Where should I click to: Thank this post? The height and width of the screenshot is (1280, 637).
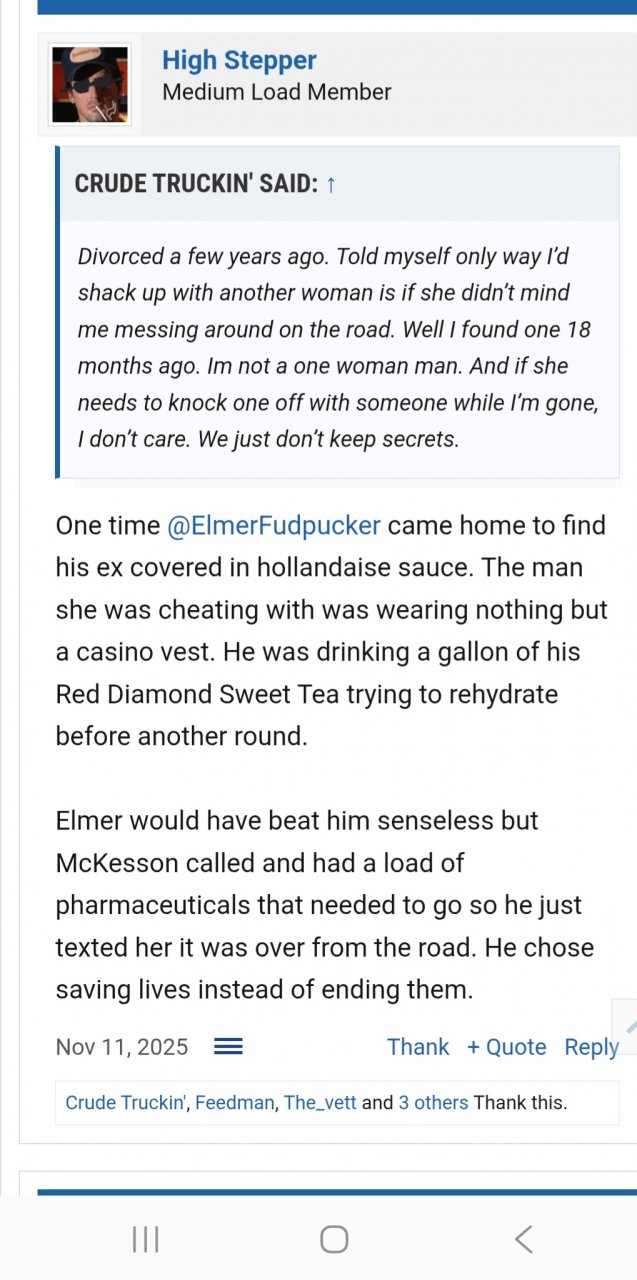pyautogui.click(x=418, y=1046)
